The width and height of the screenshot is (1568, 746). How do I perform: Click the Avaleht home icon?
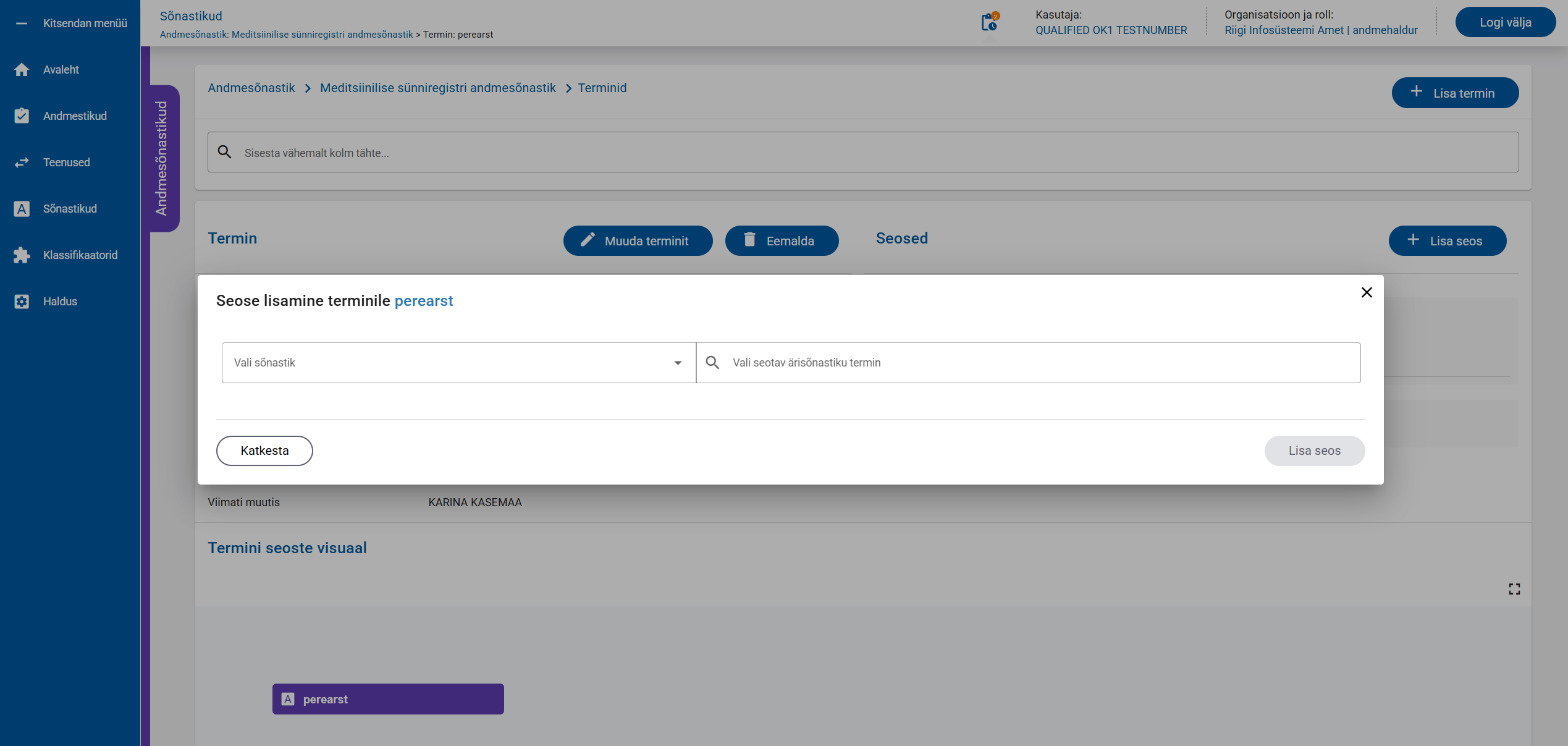pos(22,70)
